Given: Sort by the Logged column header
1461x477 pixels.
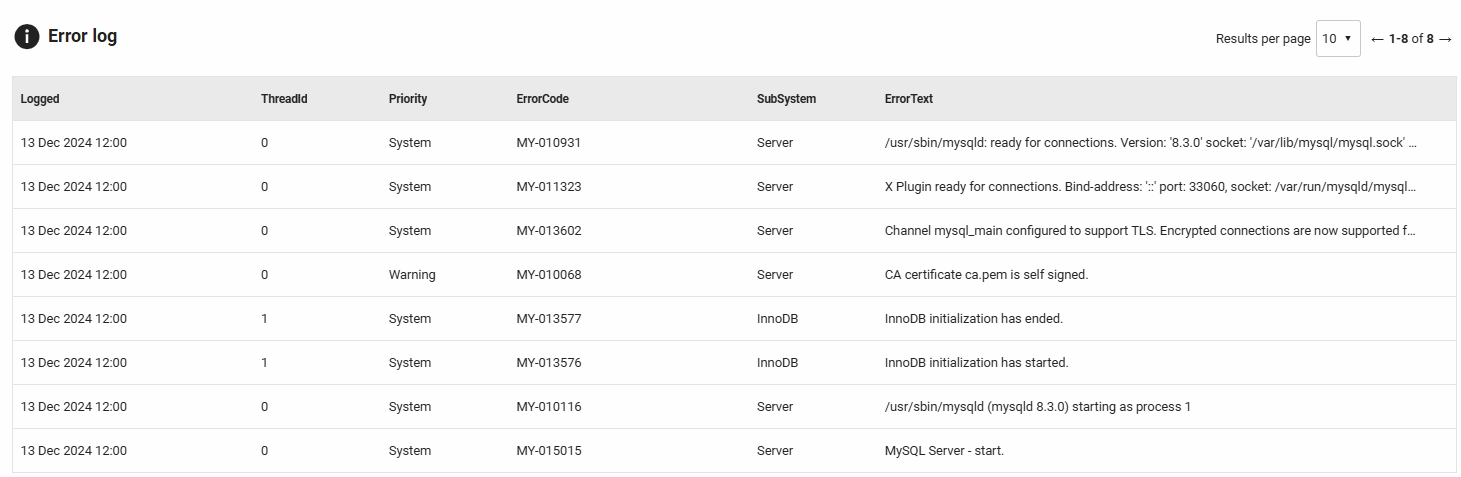Looking at the screenshot, I should click(40, 99).
